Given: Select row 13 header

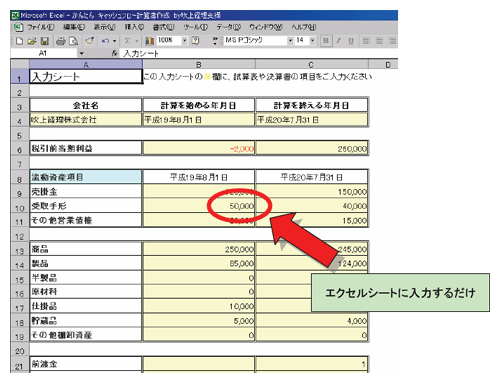Looking at the screenshot, I should click(19, 249).
